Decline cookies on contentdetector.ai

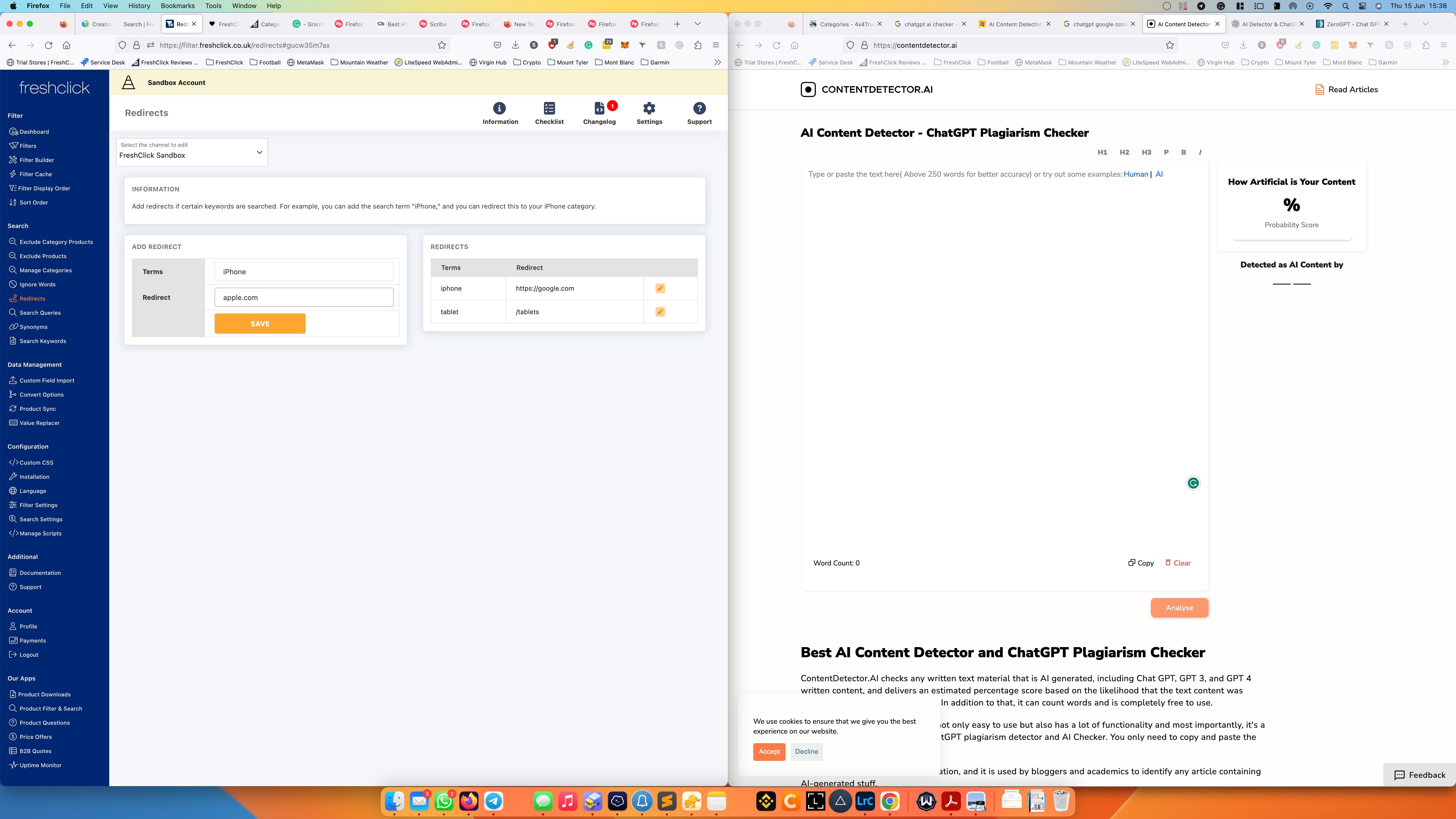(x=807, y=751)
